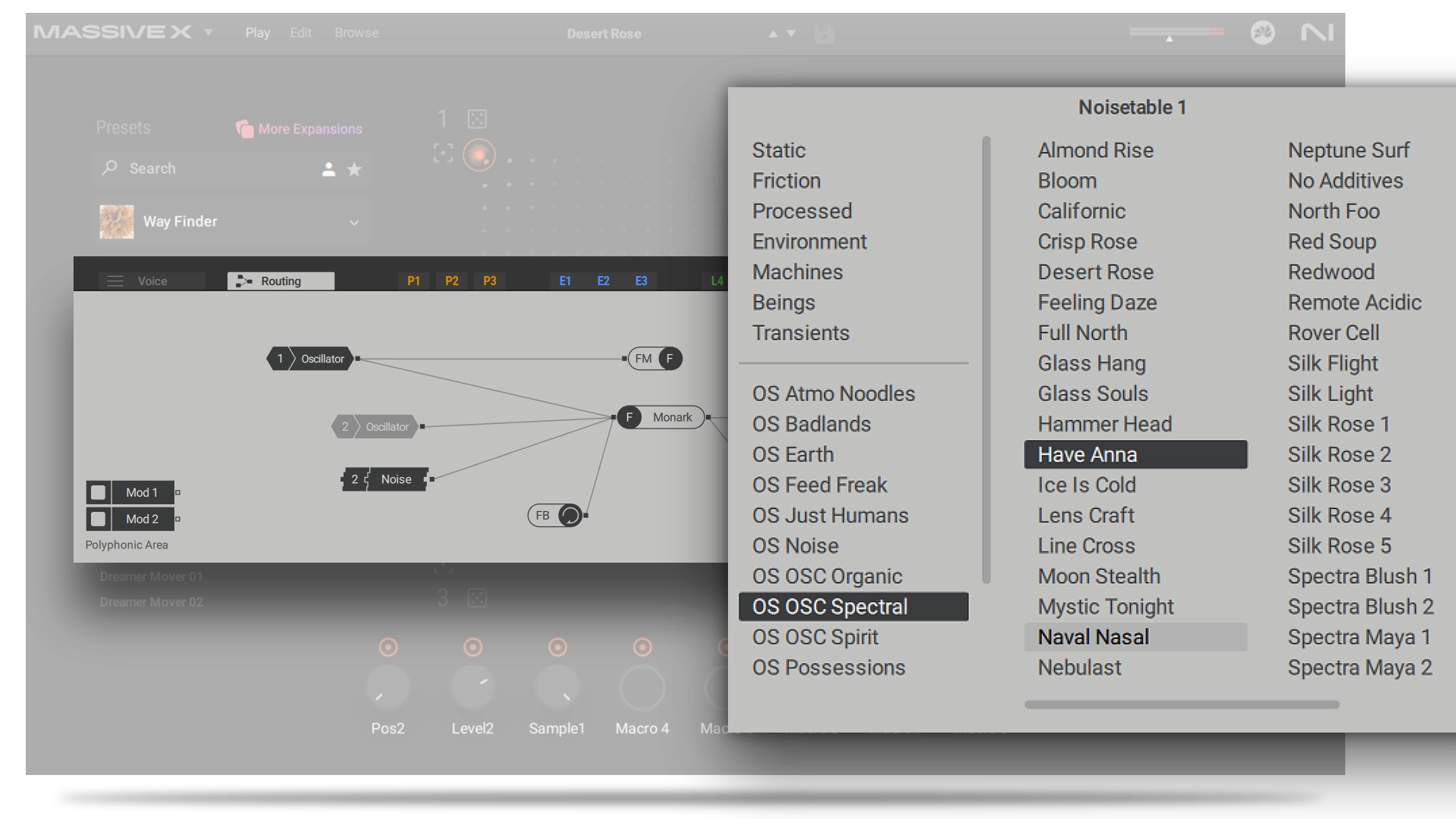The height and width of the screenshot is (819, 1456).
Task: Select the Monark filter routing node
Action: (x=661, y=417)
